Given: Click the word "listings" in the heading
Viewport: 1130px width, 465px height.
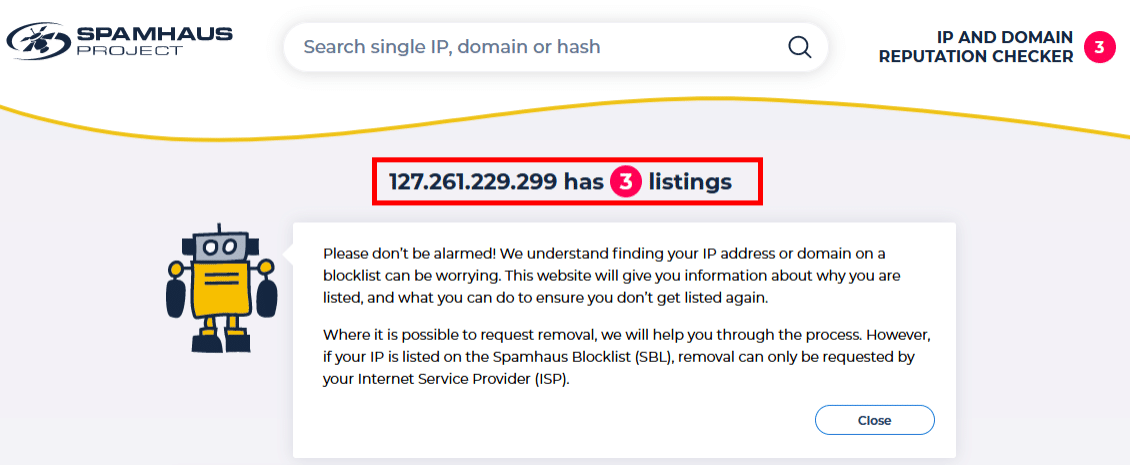Looking at the screenshot, I should (x=690, y=182).
